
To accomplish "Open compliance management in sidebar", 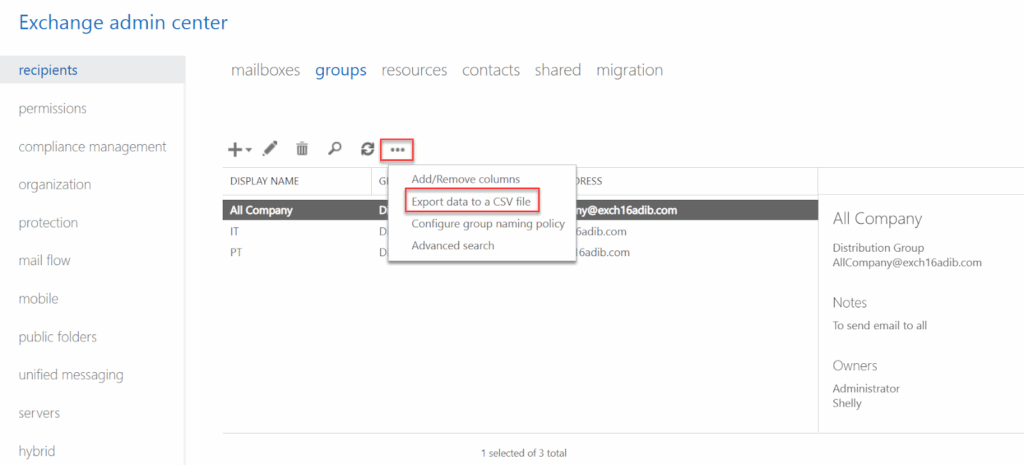I will tap(92, 146).
